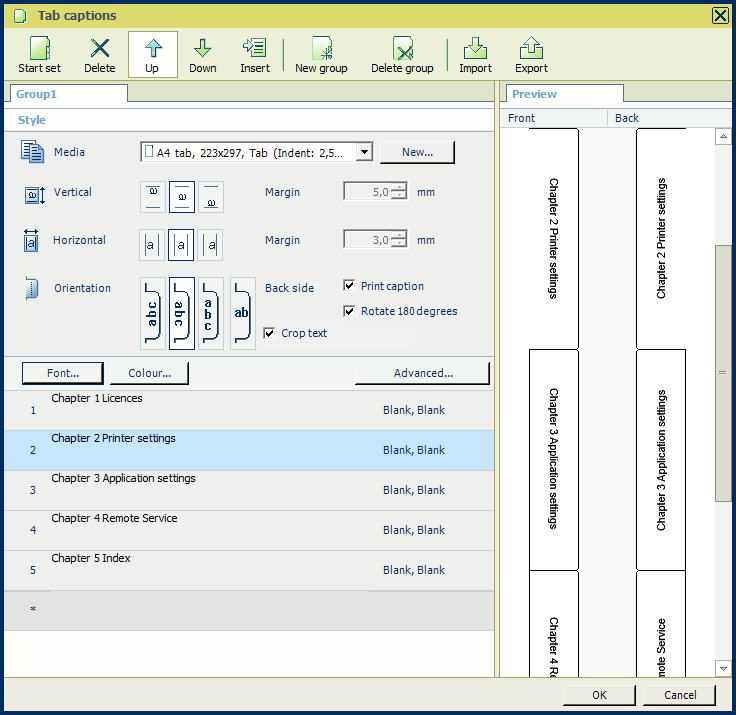
Task: Delete the selected tab caption
Action: (x=100, y=55)
